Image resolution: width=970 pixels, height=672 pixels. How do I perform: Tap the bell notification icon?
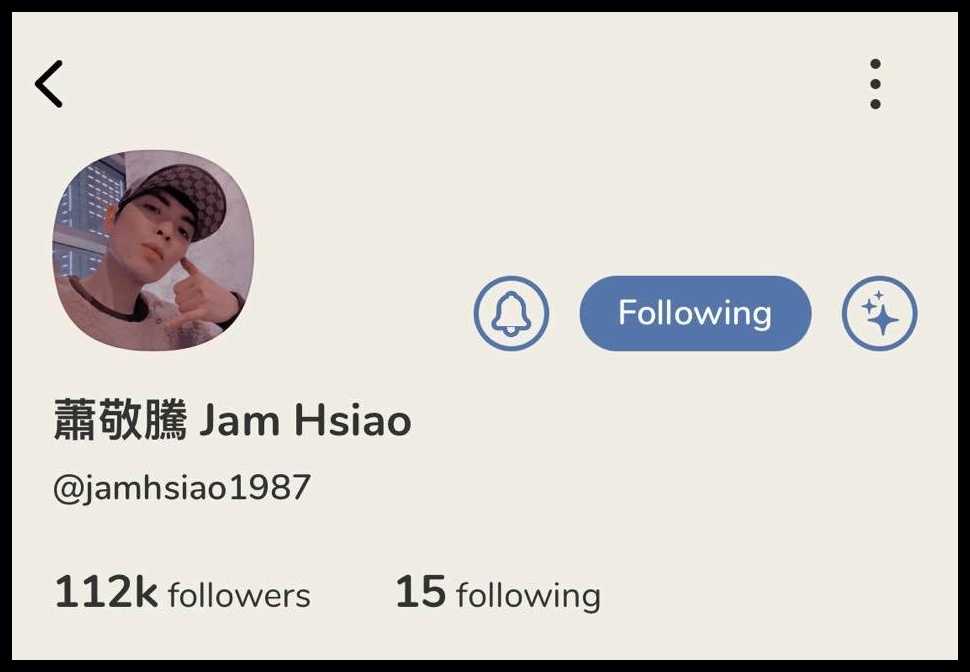click(511, 313)
